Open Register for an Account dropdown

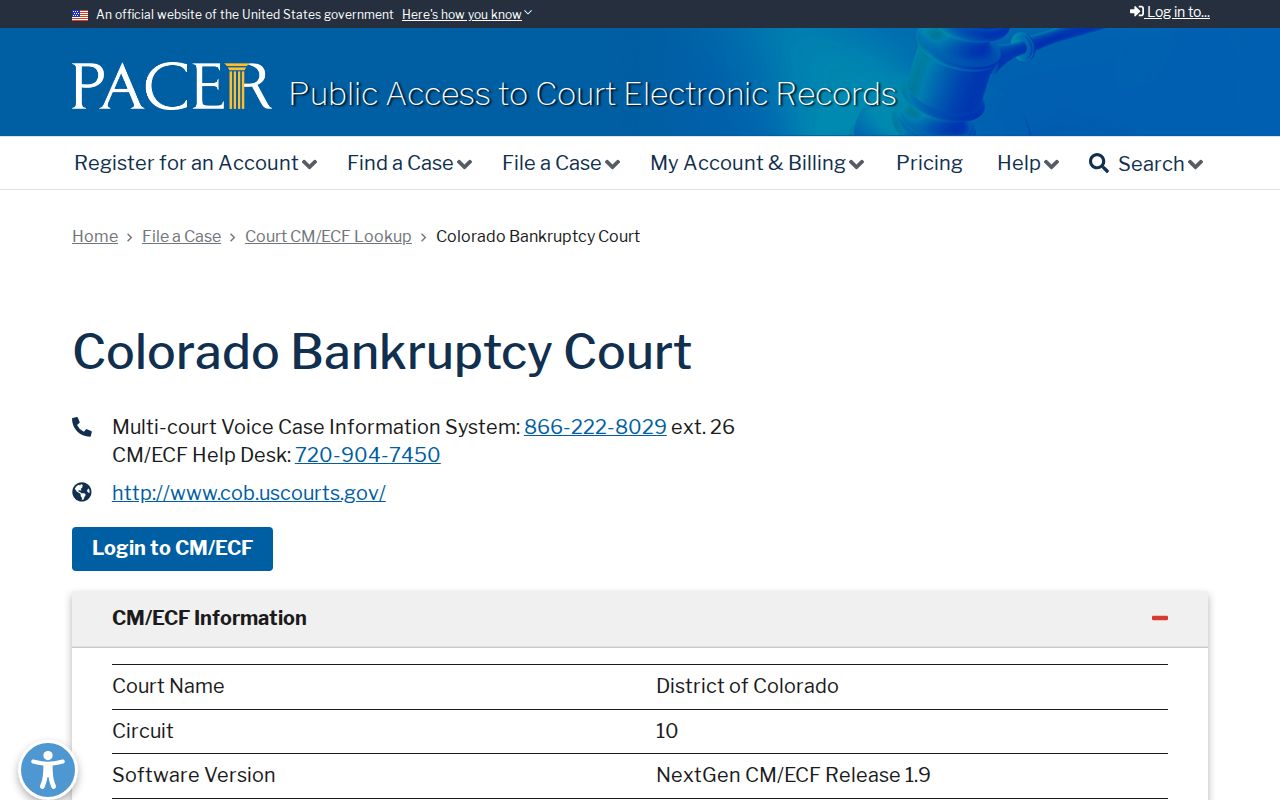[195, 163]
